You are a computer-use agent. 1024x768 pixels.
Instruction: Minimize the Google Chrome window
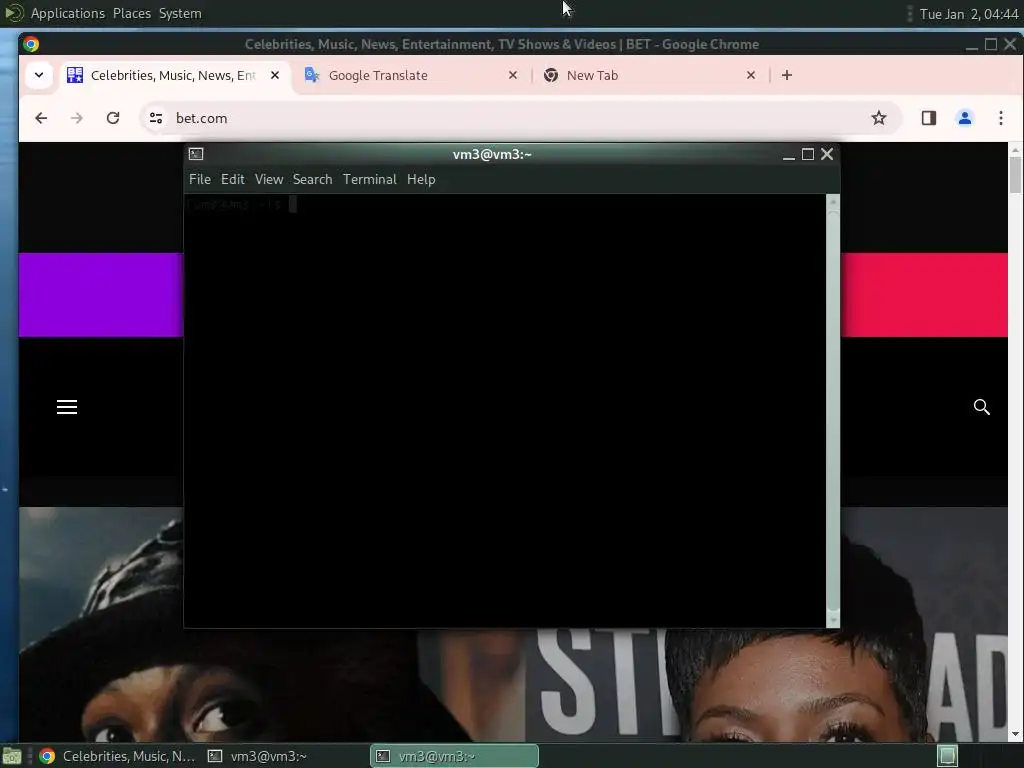(x=972, y=44)
